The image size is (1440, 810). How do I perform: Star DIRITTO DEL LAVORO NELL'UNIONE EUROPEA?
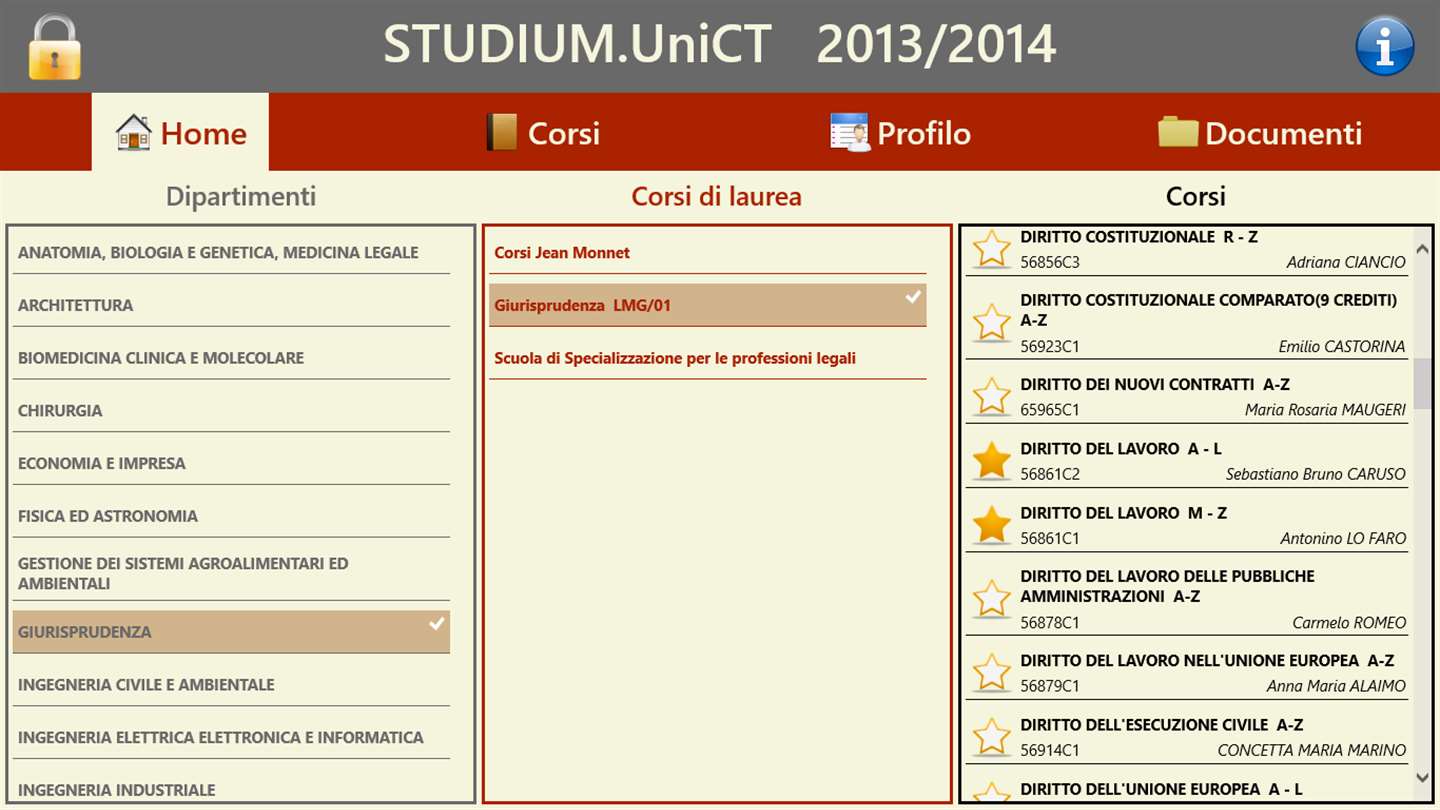coord(992,673)
